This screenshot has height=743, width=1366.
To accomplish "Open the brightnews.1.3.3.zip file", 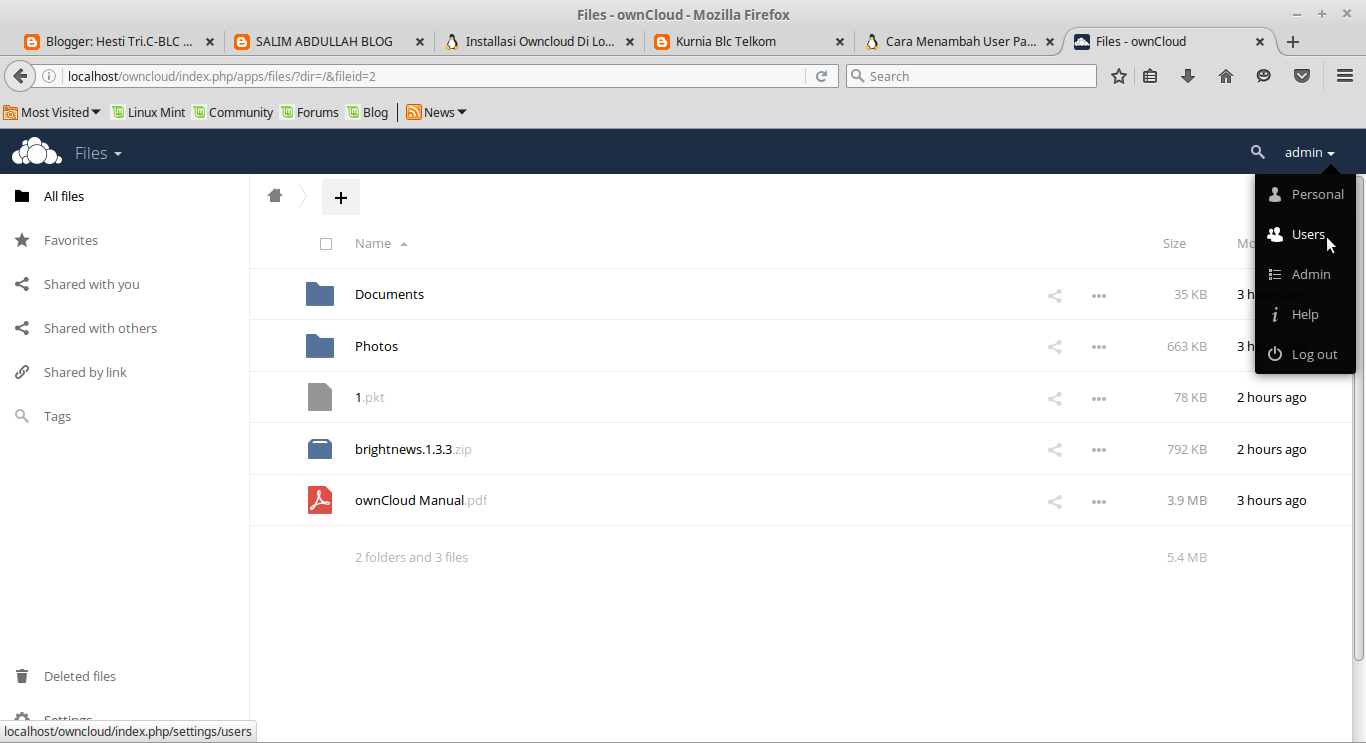I will 413,449.
